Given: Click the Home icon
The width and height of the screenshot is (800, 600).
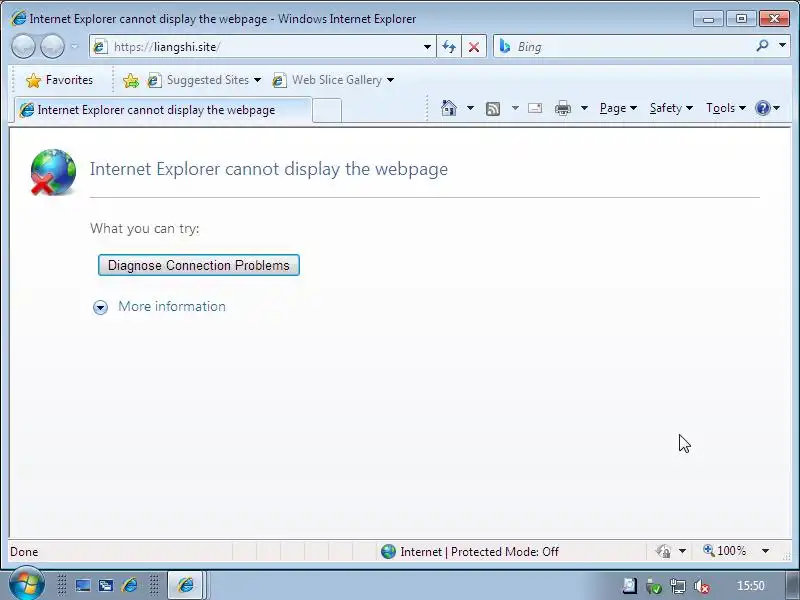Looking at the screenshot, I should coord(449,108).
